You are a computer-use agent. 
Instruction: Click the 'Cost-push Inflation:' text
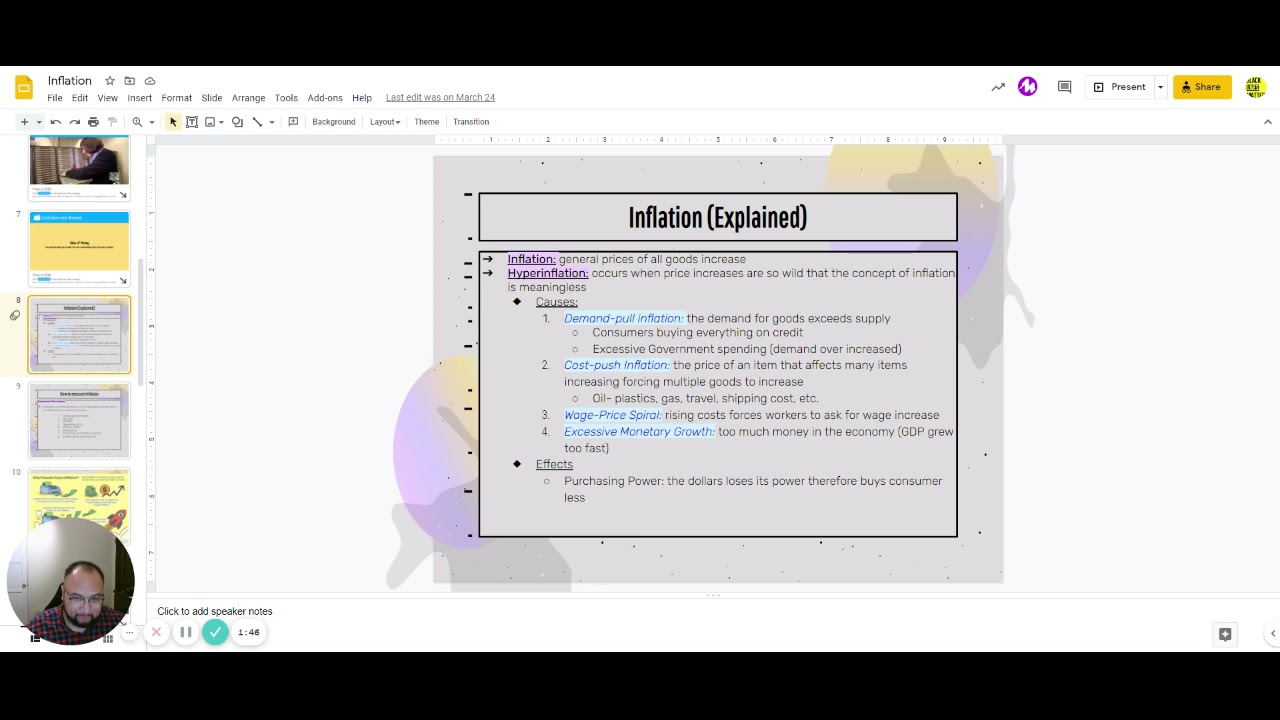pyautogui.click(x=616, y=365)
